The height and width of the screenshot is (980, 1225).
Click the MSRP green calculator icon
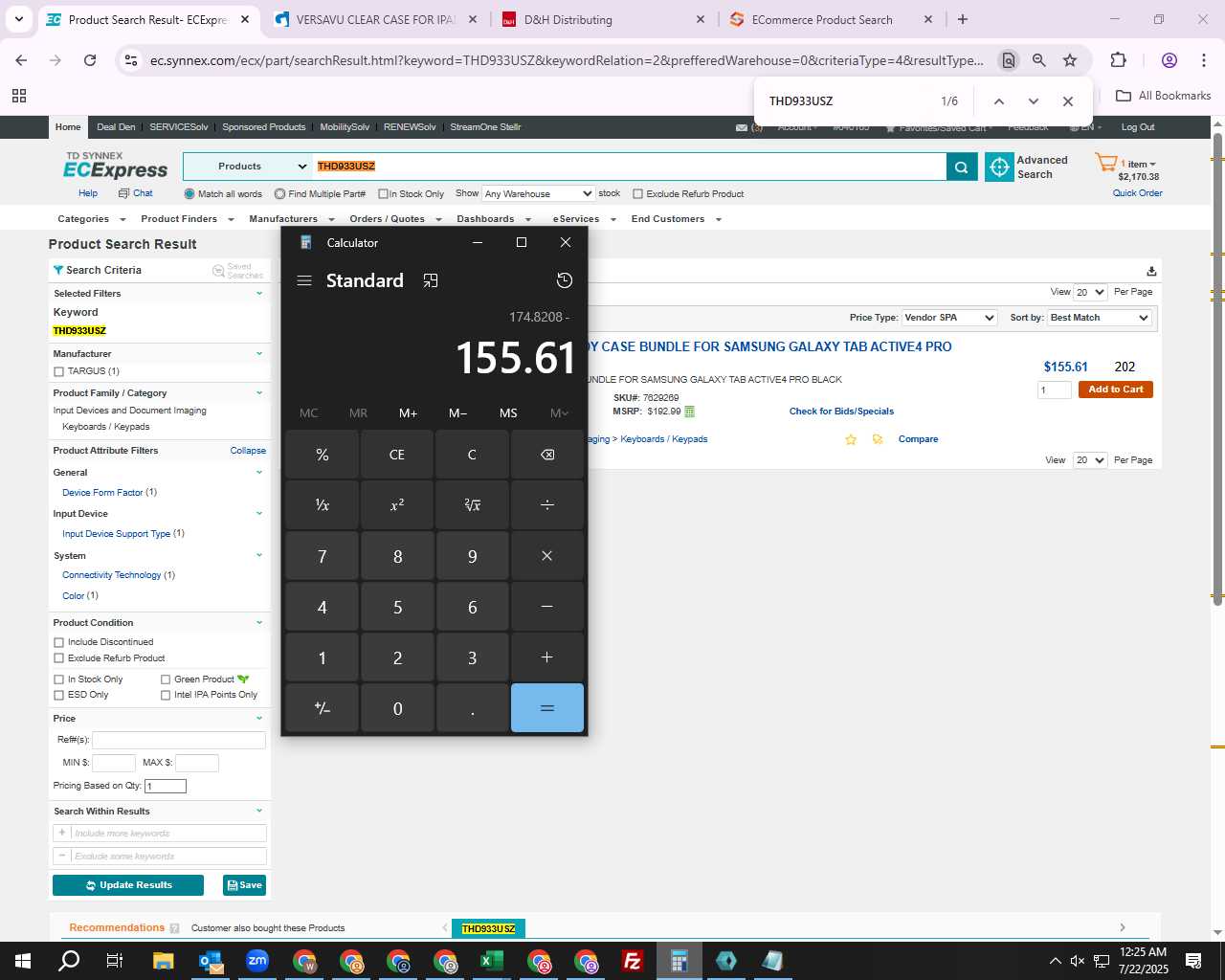(689, 412)
